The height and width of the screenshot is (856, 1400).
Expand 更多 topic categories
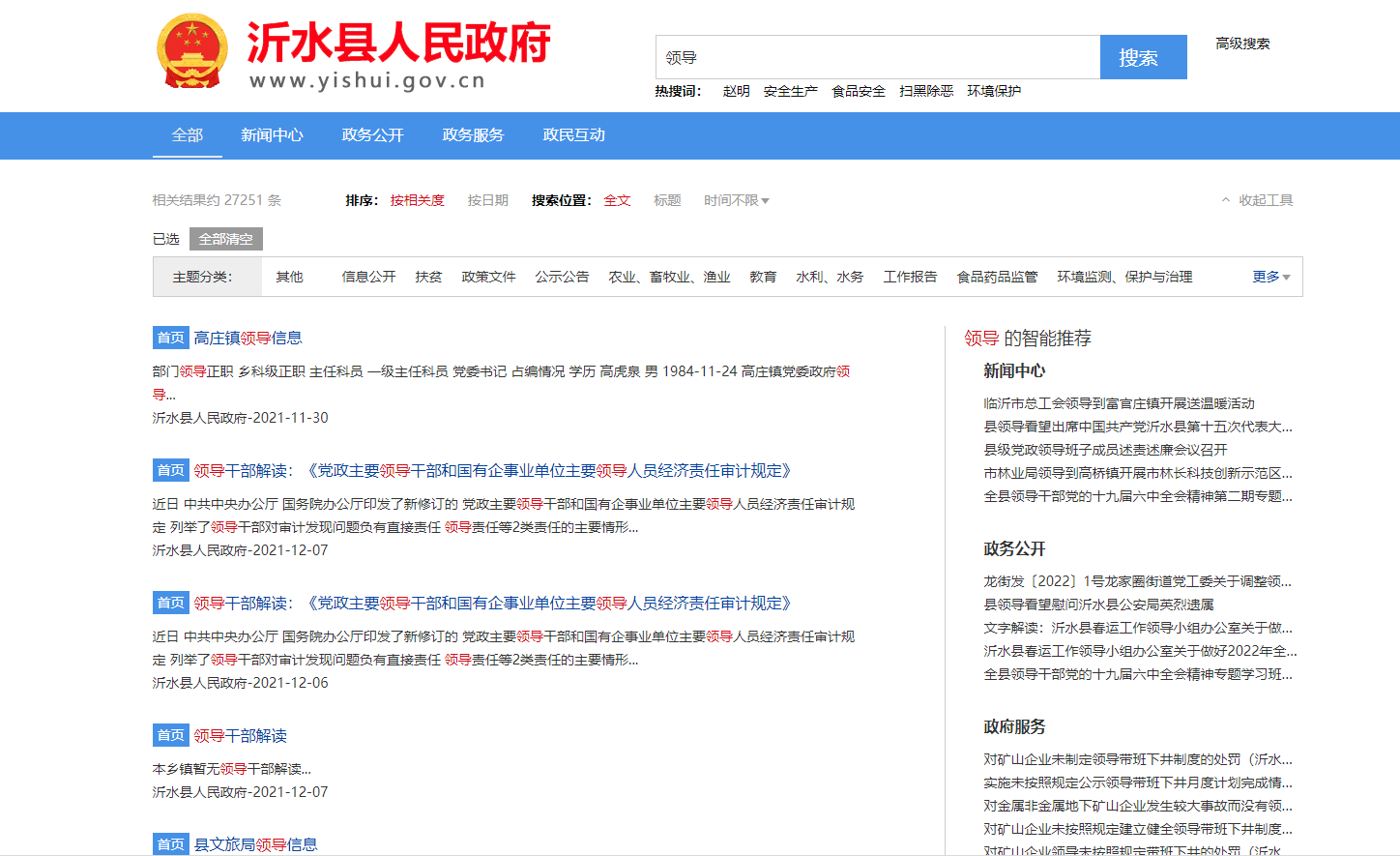tap(1270, 277)
